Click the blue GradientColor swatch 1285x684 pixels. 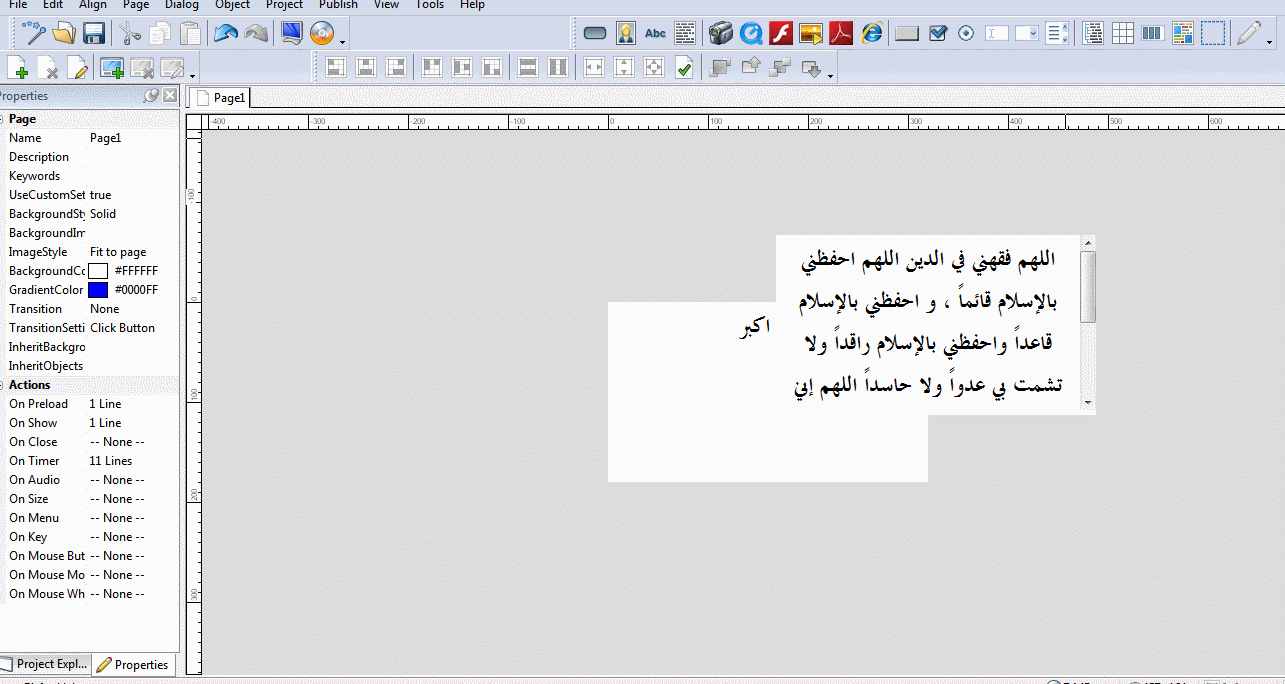coord(98,290)
